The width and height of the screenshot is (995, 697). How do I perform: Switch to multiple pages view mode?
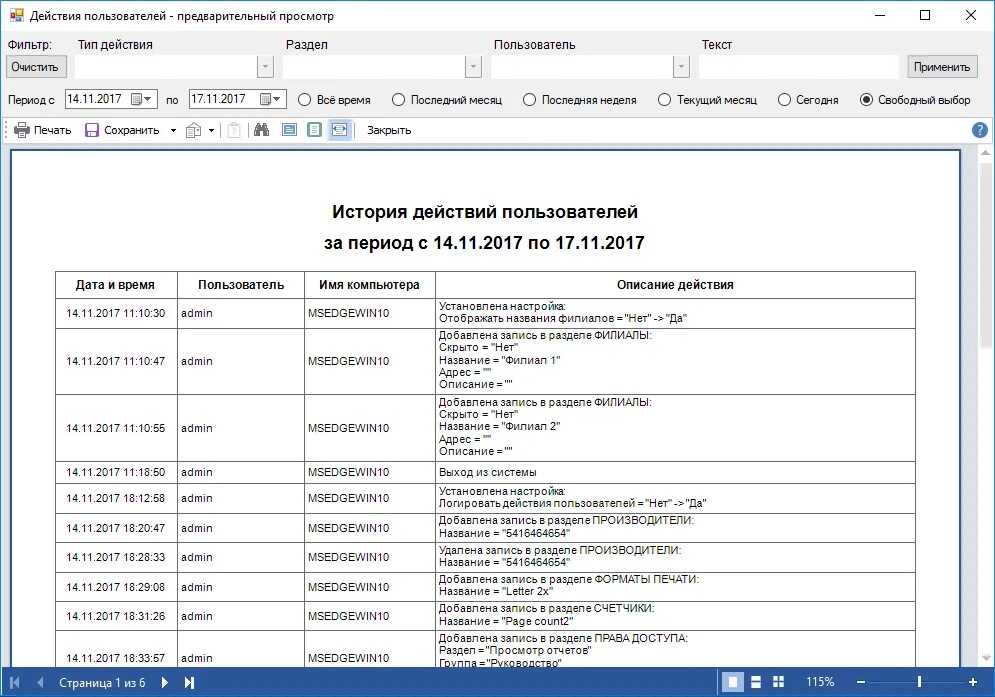point(779,682)
